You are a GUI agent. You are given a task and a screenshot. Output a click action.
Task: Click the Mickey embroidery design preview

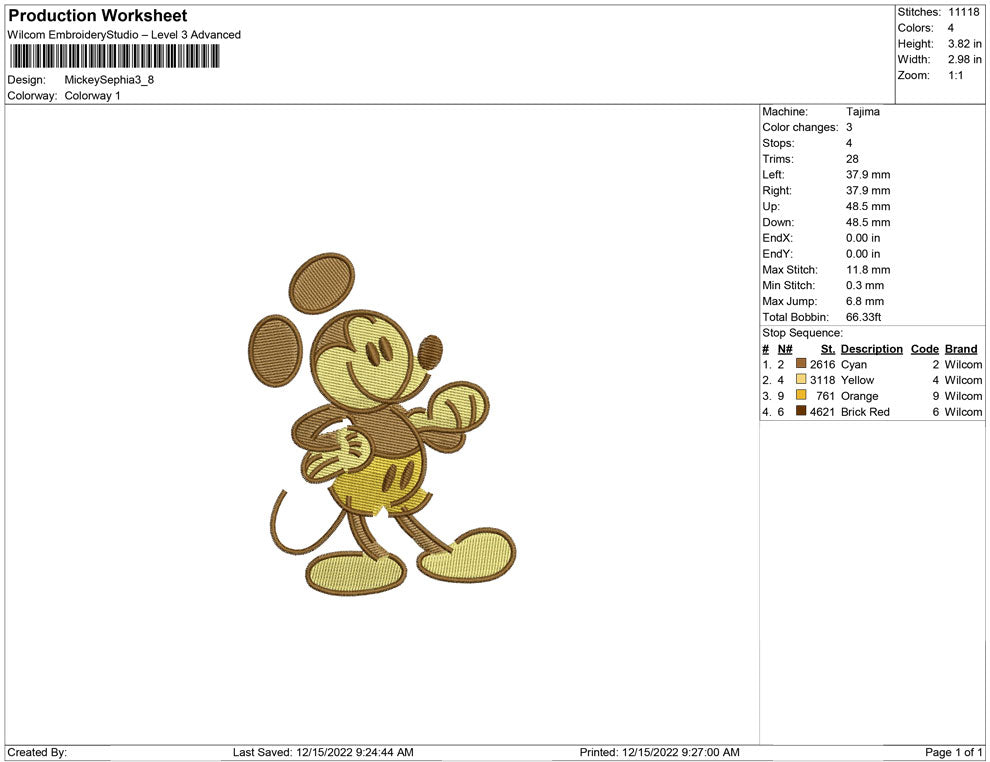382,423
